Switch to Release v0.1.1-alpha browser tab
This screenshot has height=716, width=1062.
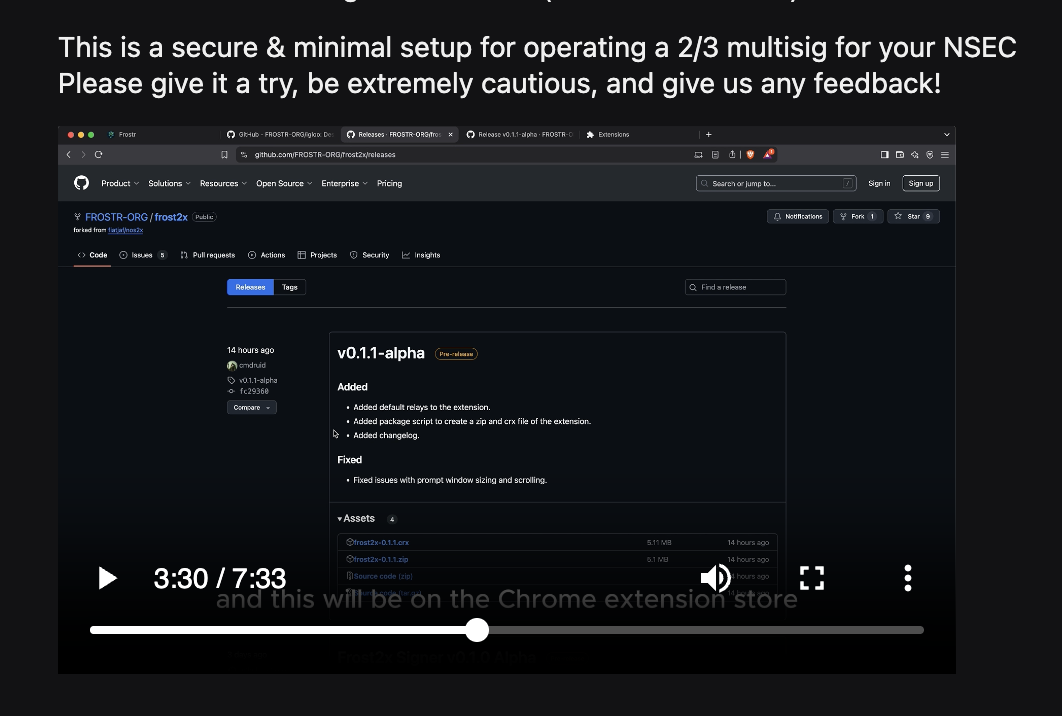click(519, 134)
